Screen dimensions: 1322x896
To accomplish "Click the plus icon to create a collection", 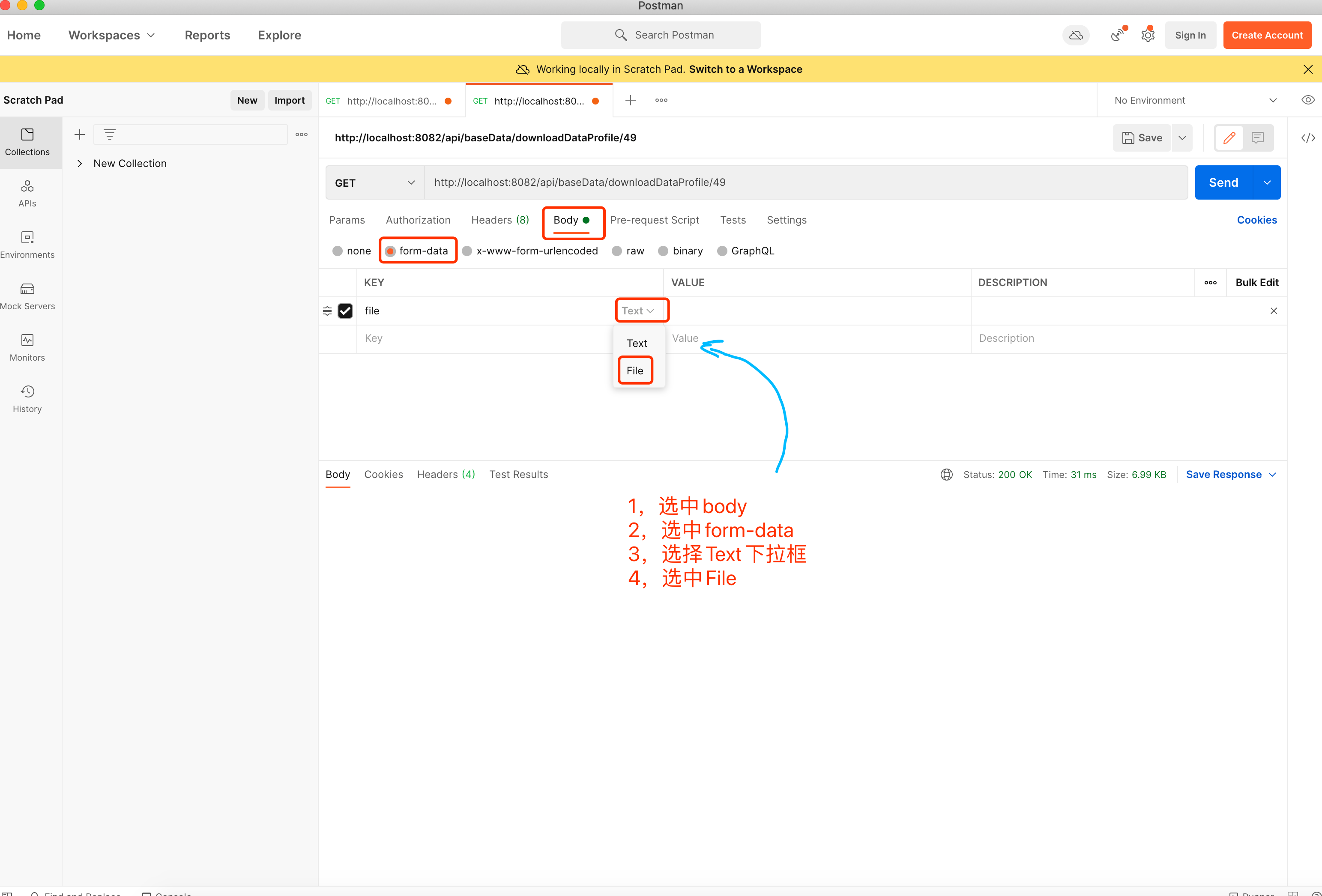I will [x=80, y=135].
